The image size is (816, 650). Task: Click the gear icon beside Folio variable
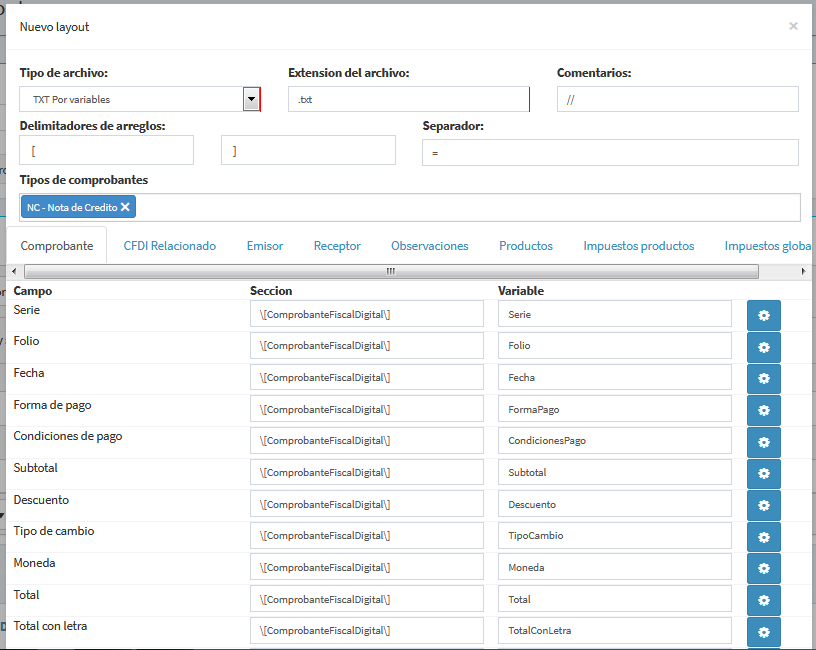pyautogui.click(x=763, y=347)
